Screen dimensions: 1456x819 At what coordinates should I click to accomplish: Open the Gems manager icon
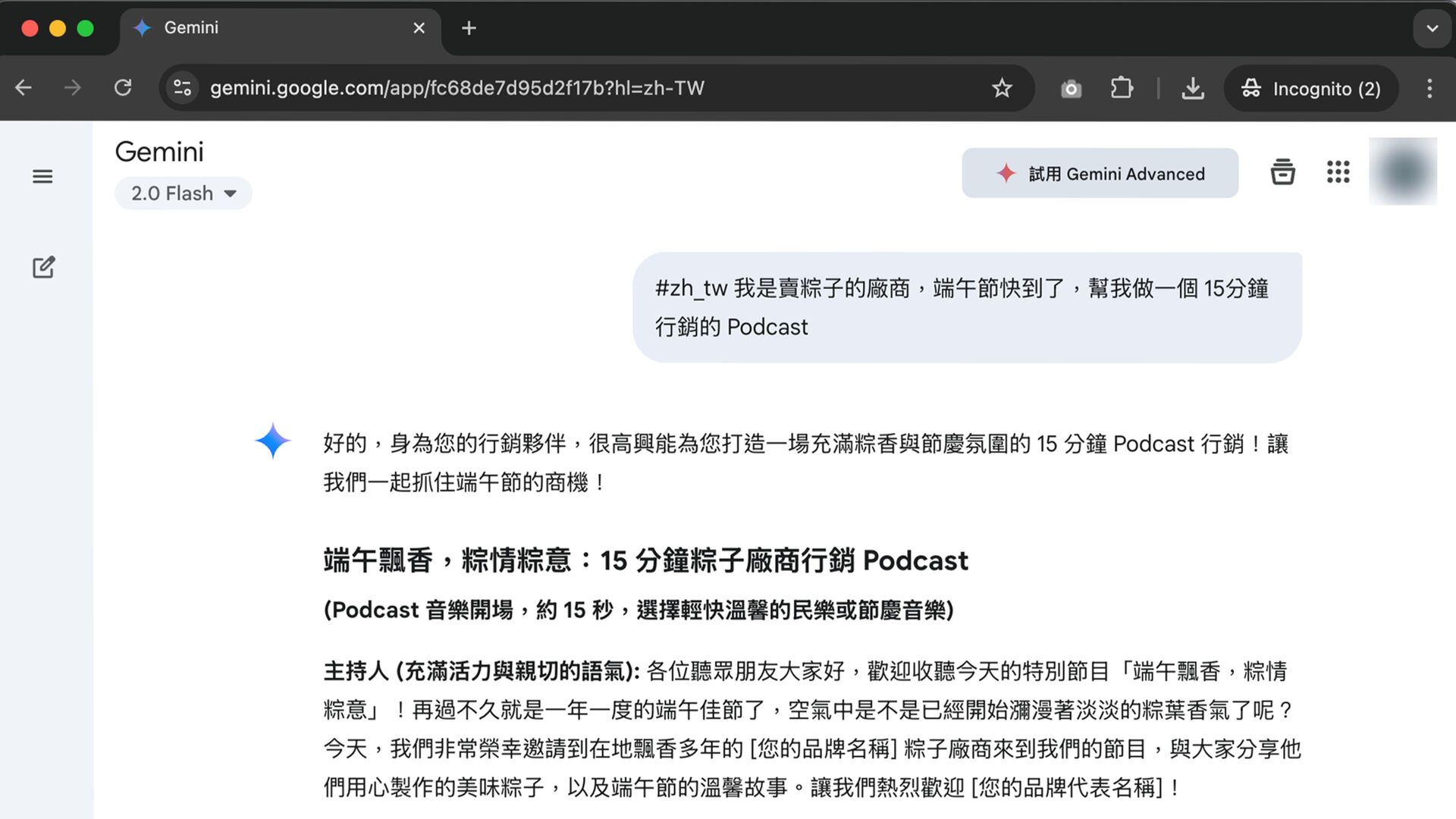pyautogui.click(x=1282, y=172)
